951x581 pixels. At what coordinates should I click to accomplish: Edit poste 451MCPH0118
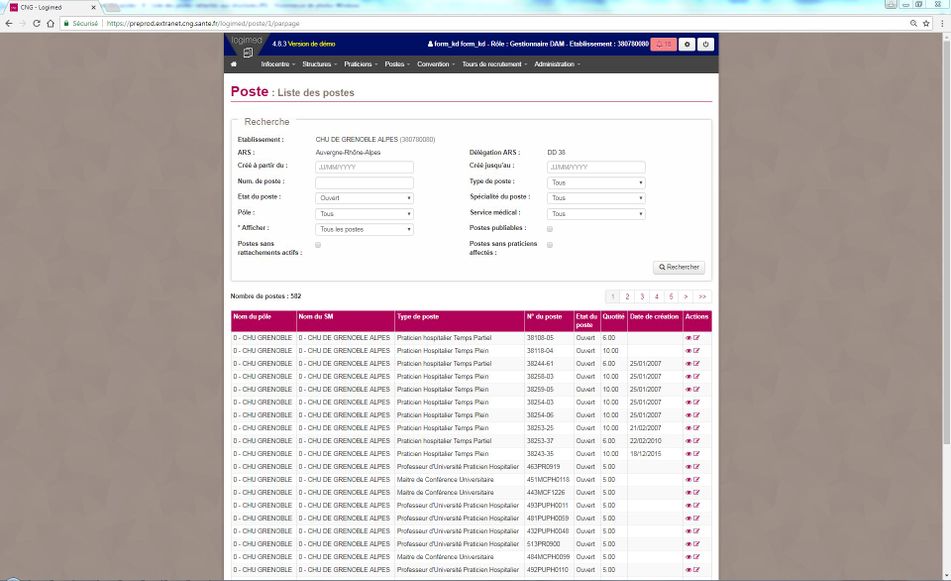click(x=696, y=480)
